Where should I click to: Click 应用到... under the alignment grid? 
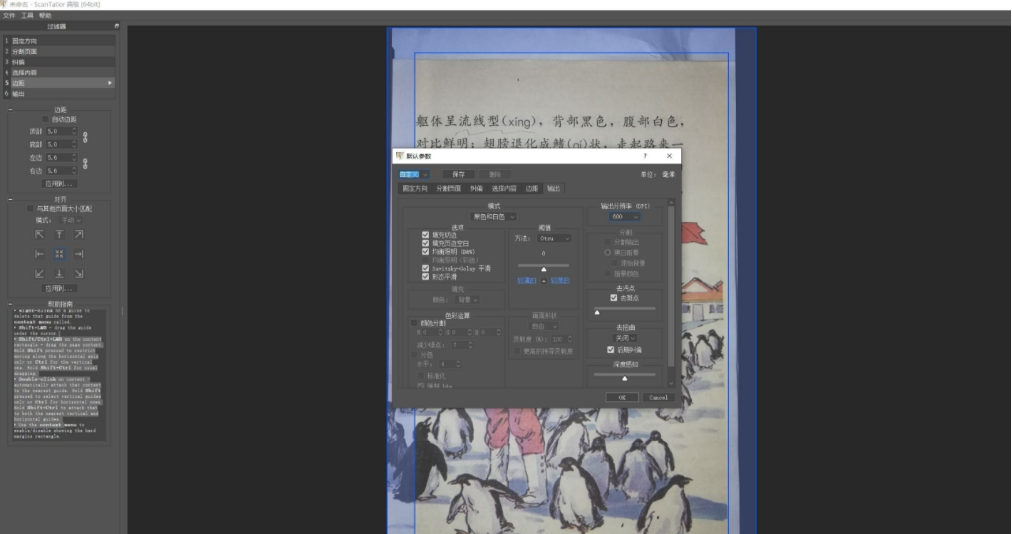tap(59, 289)
